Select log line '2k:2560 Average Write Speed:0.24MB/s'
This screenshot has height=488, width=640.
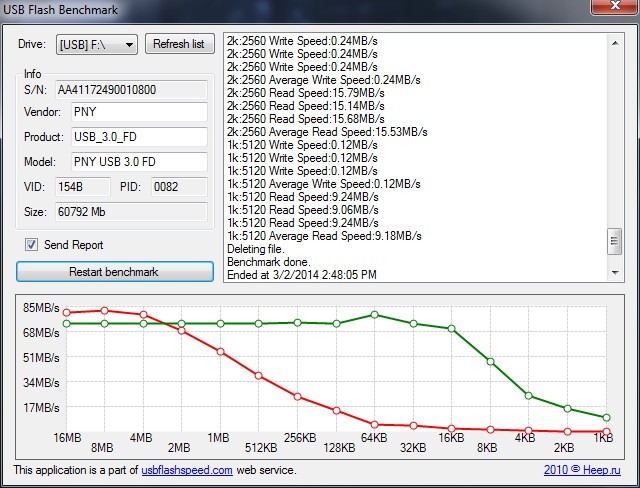(x=324, y=80)
